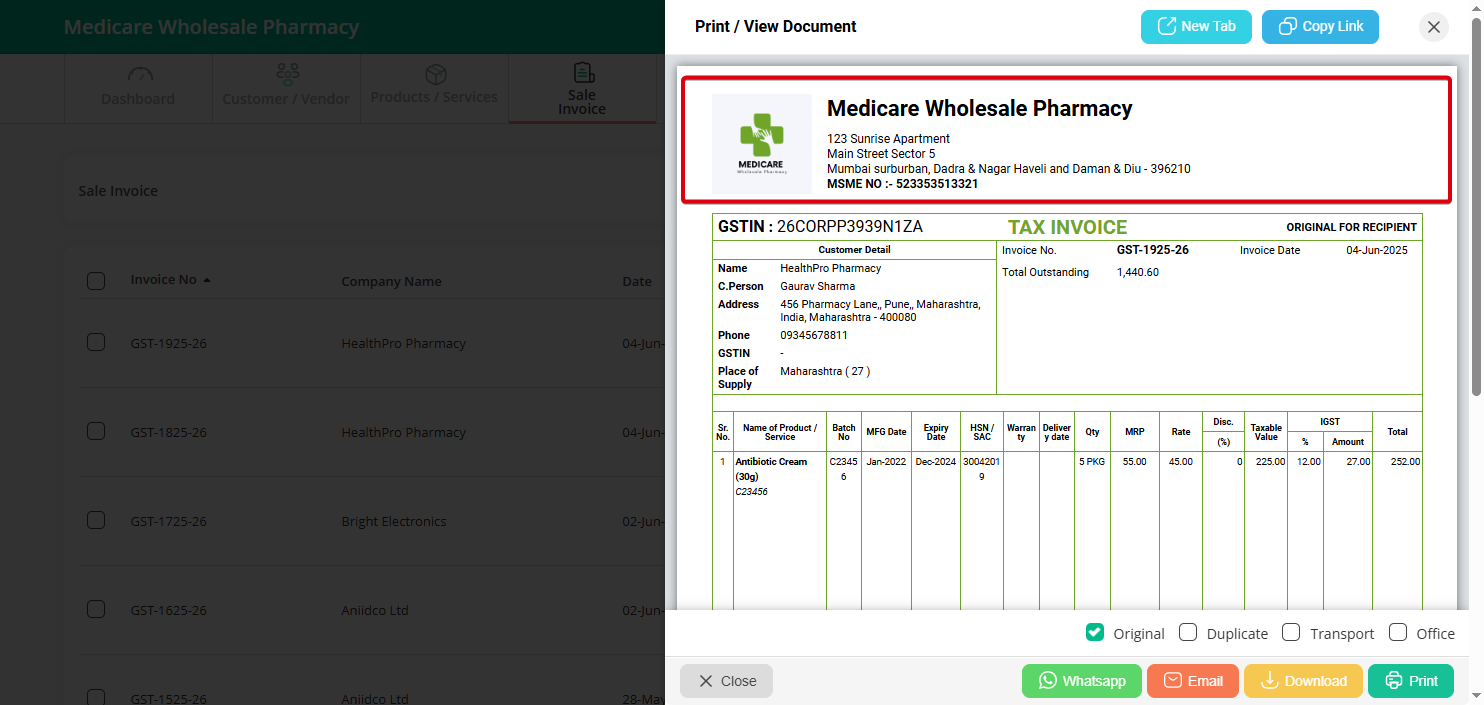Click the MSME NO line in the header
Viewport: 1484px width, 705px height.
point(902,184)
